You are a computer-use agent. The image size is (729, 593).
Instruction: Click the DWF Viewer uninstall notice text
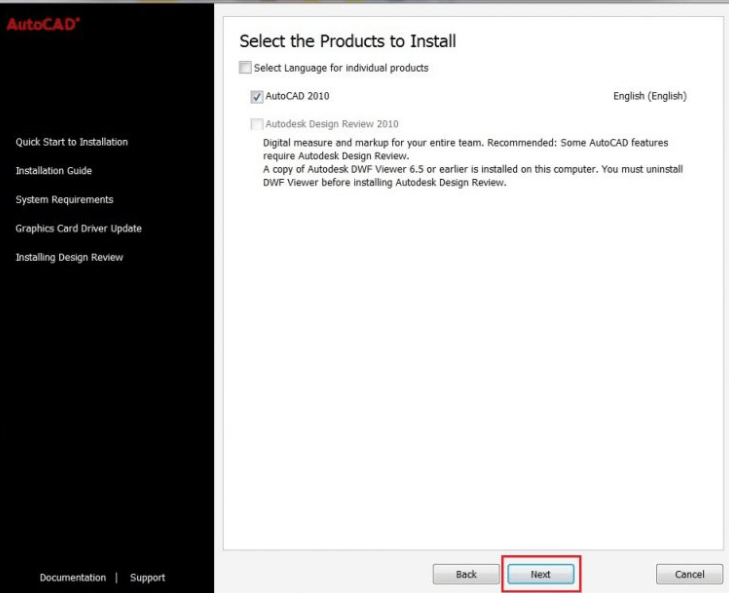[x=472, y=176]
